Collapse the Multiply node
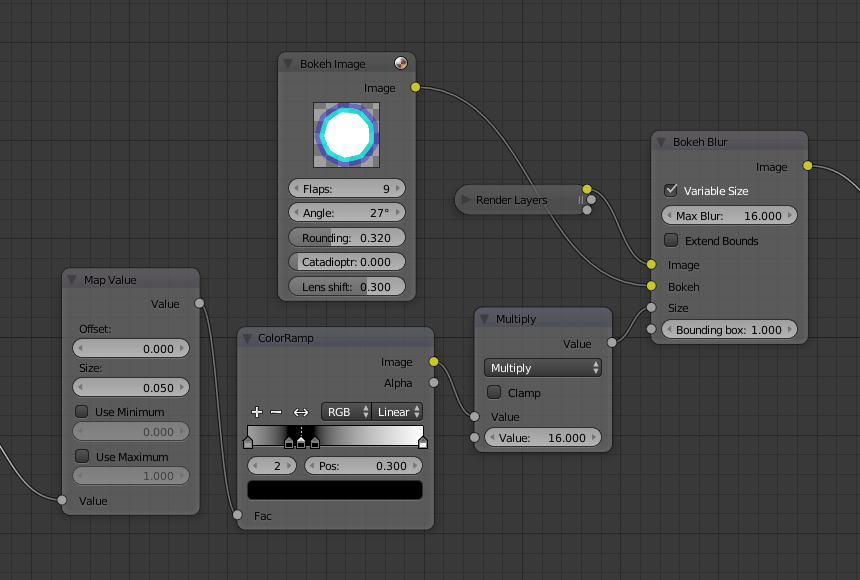Viewport: 860px width, 580px height. pos(484,319)
